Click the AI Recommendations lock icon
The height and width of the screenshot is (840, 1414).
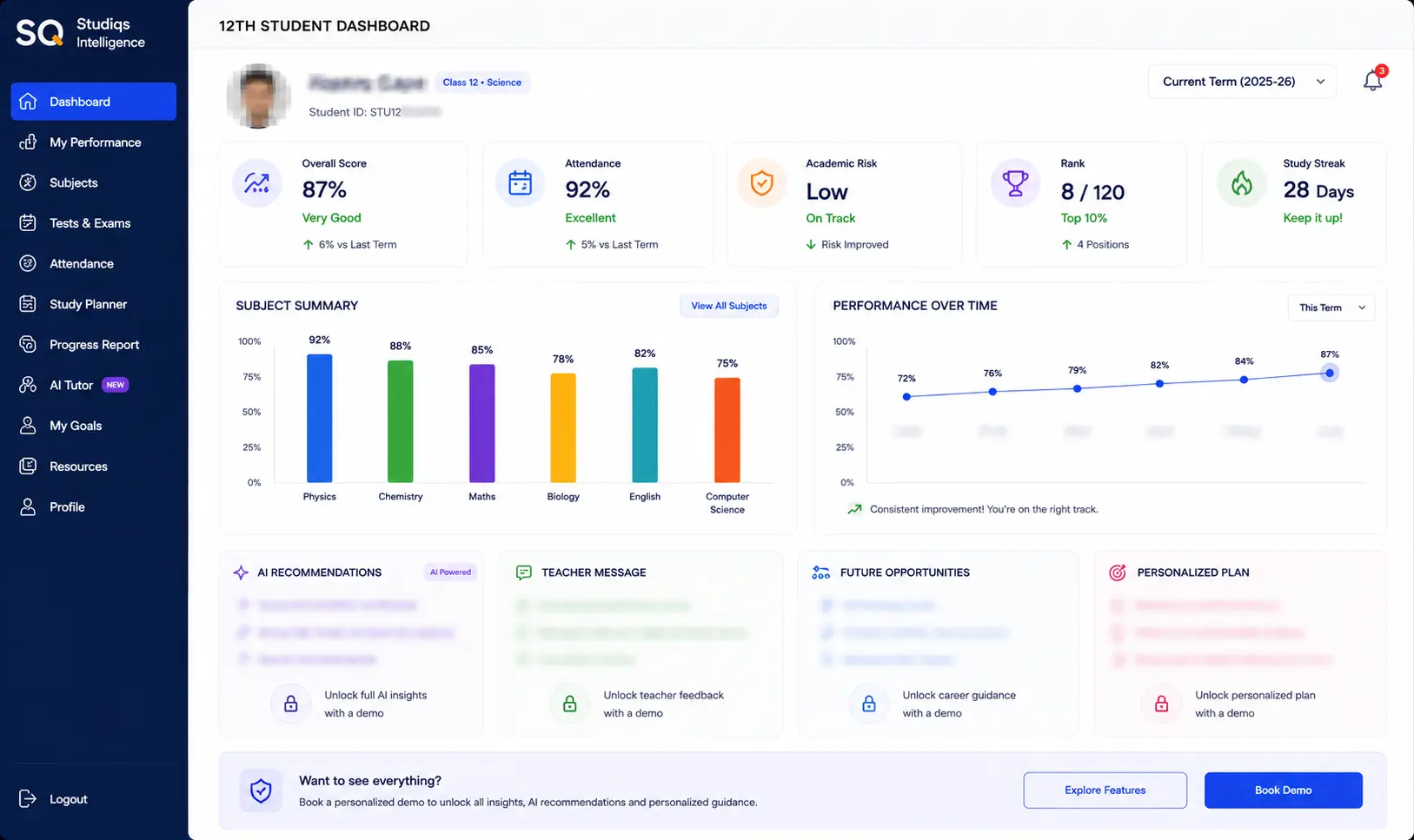point(291,704)
